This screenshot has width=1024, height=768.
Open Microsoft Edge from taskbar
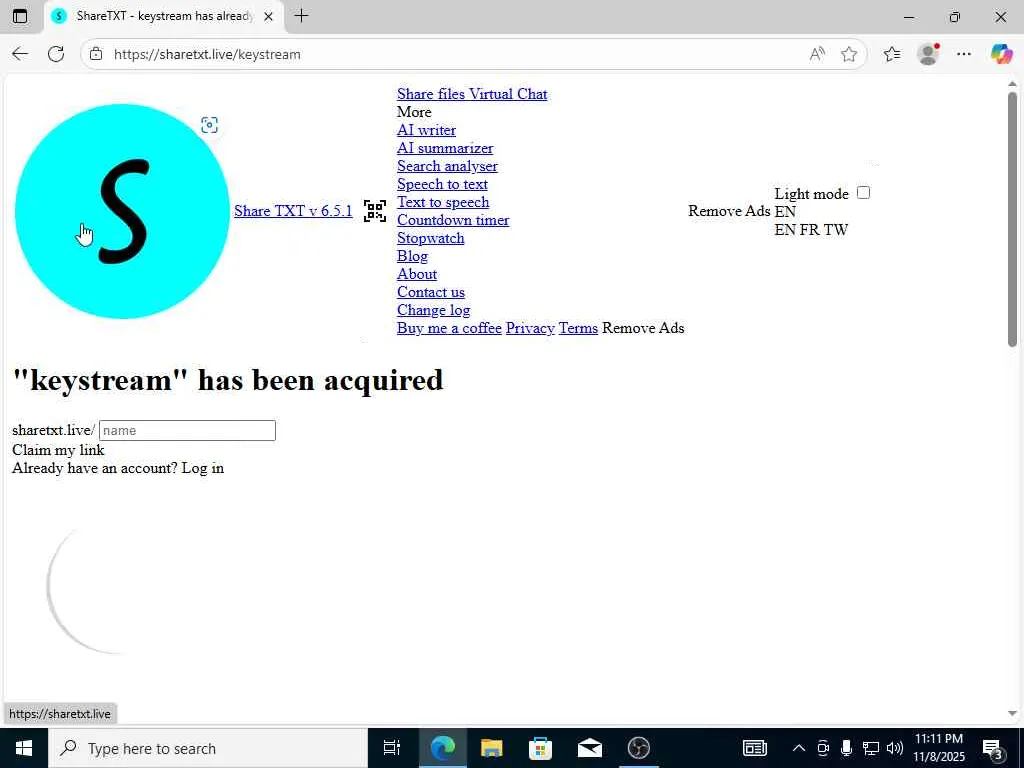(442, 748)
